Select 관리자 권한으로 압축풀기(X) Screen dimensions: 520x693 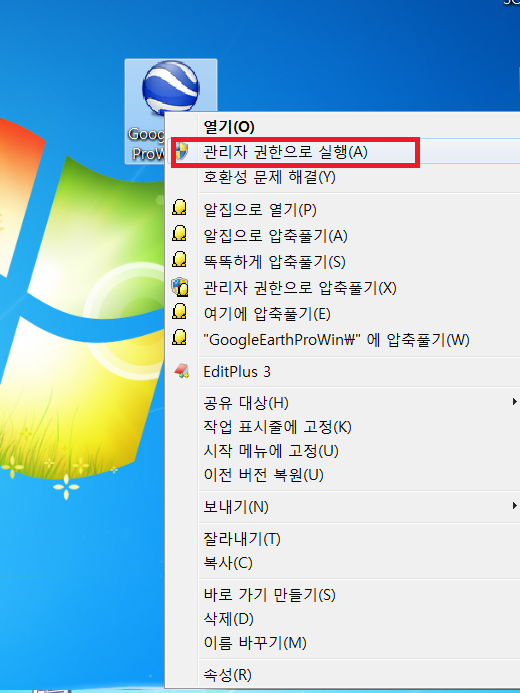pos(300,288)
